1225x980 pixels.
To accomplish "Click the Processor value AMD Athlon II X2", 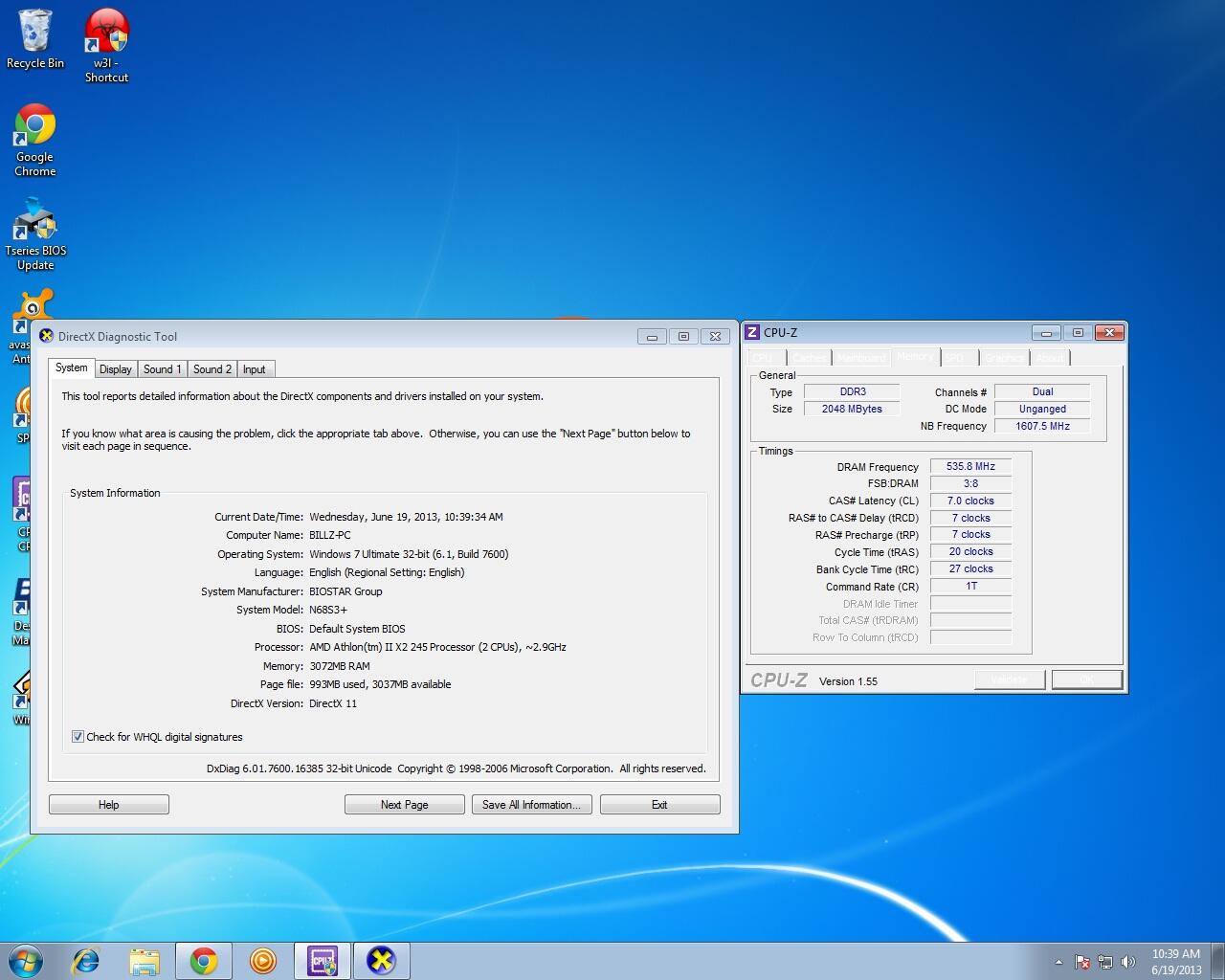I will (x=437, y=648).
